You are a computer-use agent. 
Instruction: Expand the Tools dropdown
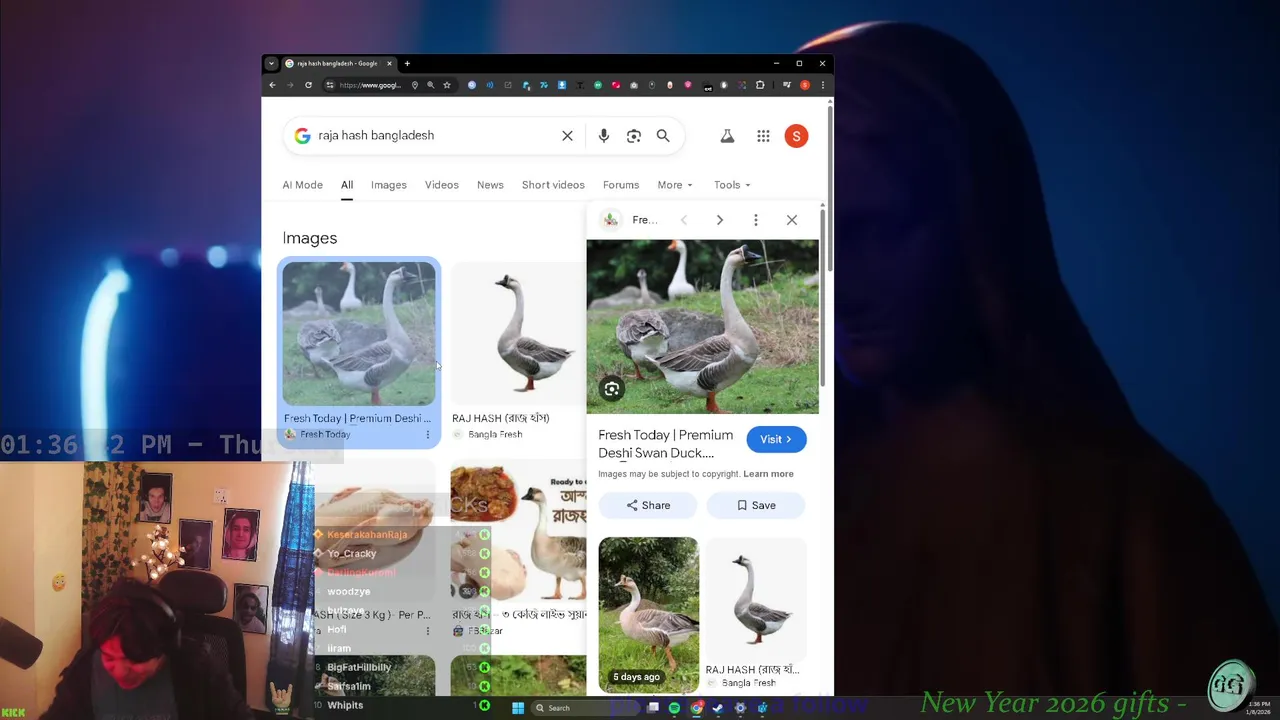point(731,185)
